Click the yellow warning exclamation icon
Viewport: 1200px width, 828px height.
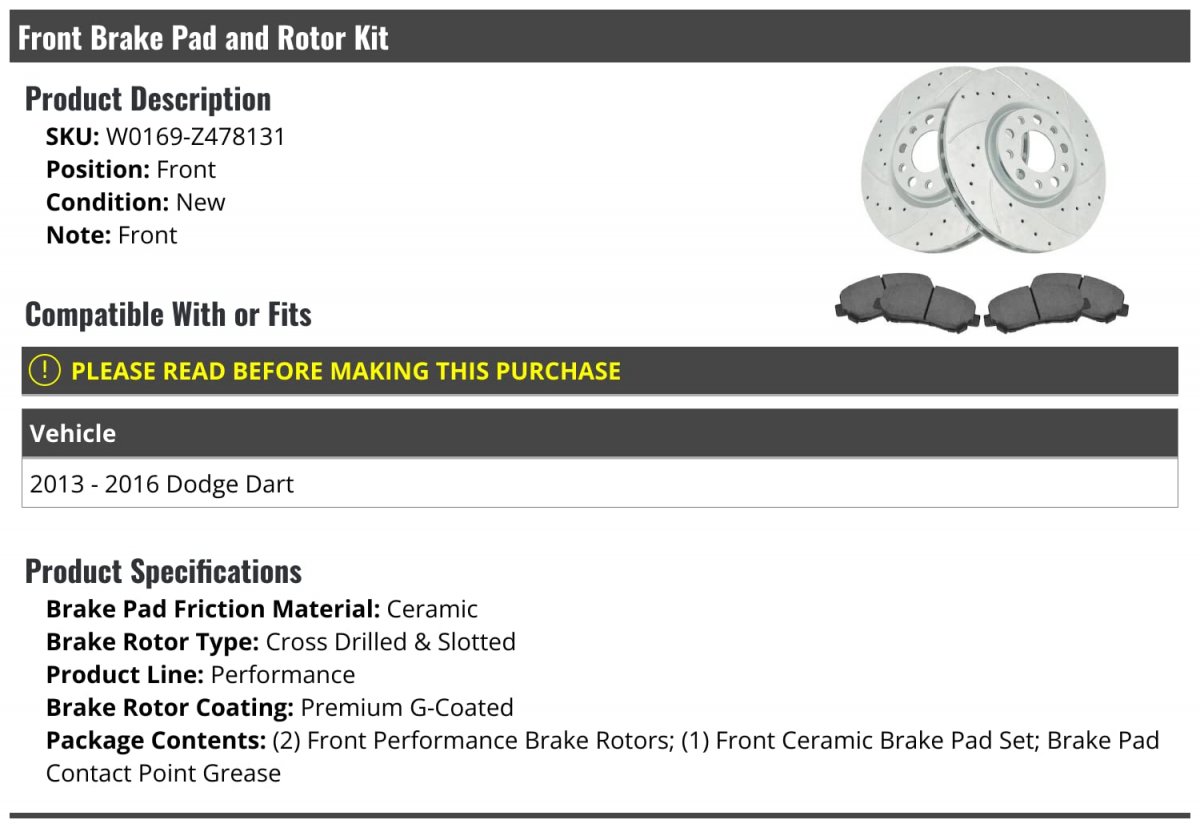45,371
